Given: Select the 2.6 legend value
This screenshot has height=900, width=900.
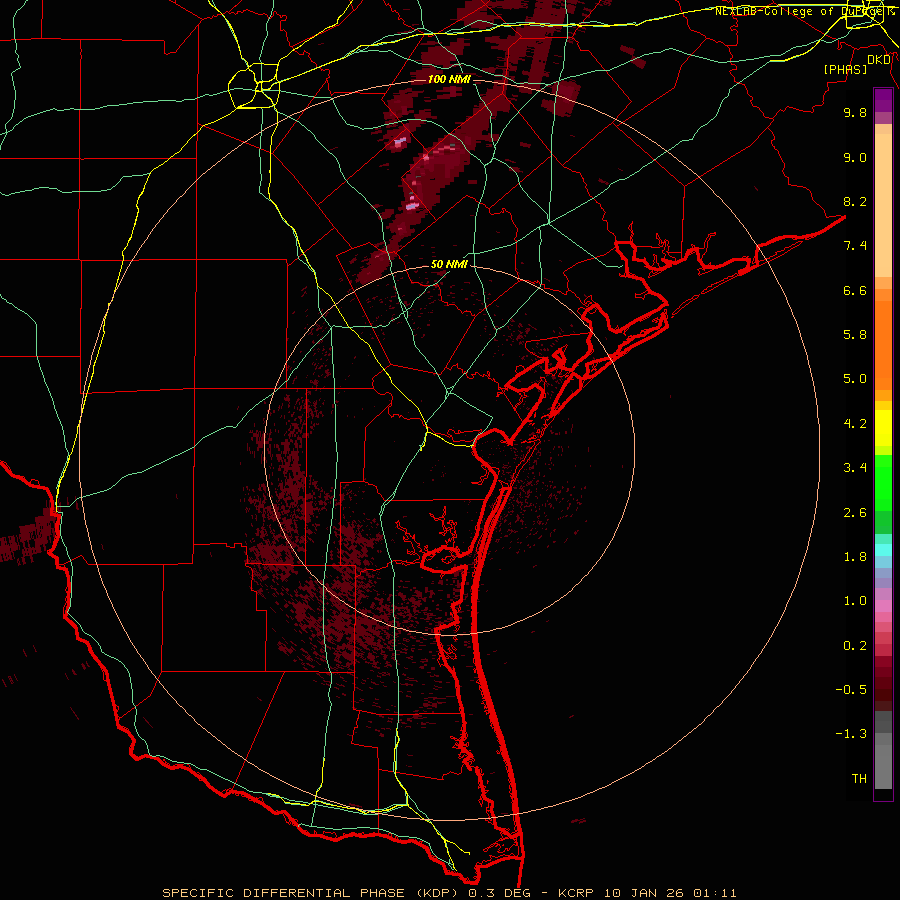Looking at the screenshot, I should tap(855, 513).
